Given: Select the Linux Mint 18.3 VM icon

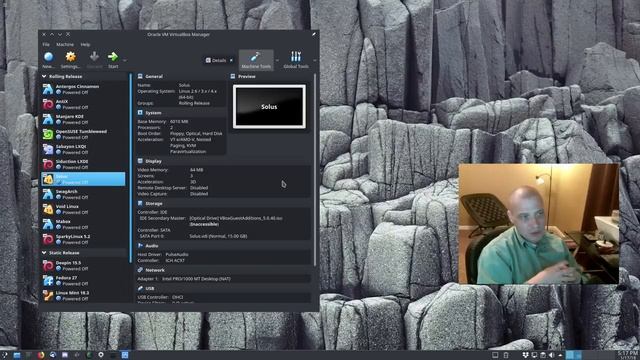Looking at the screenshot, I should click(x=48, y=296).
